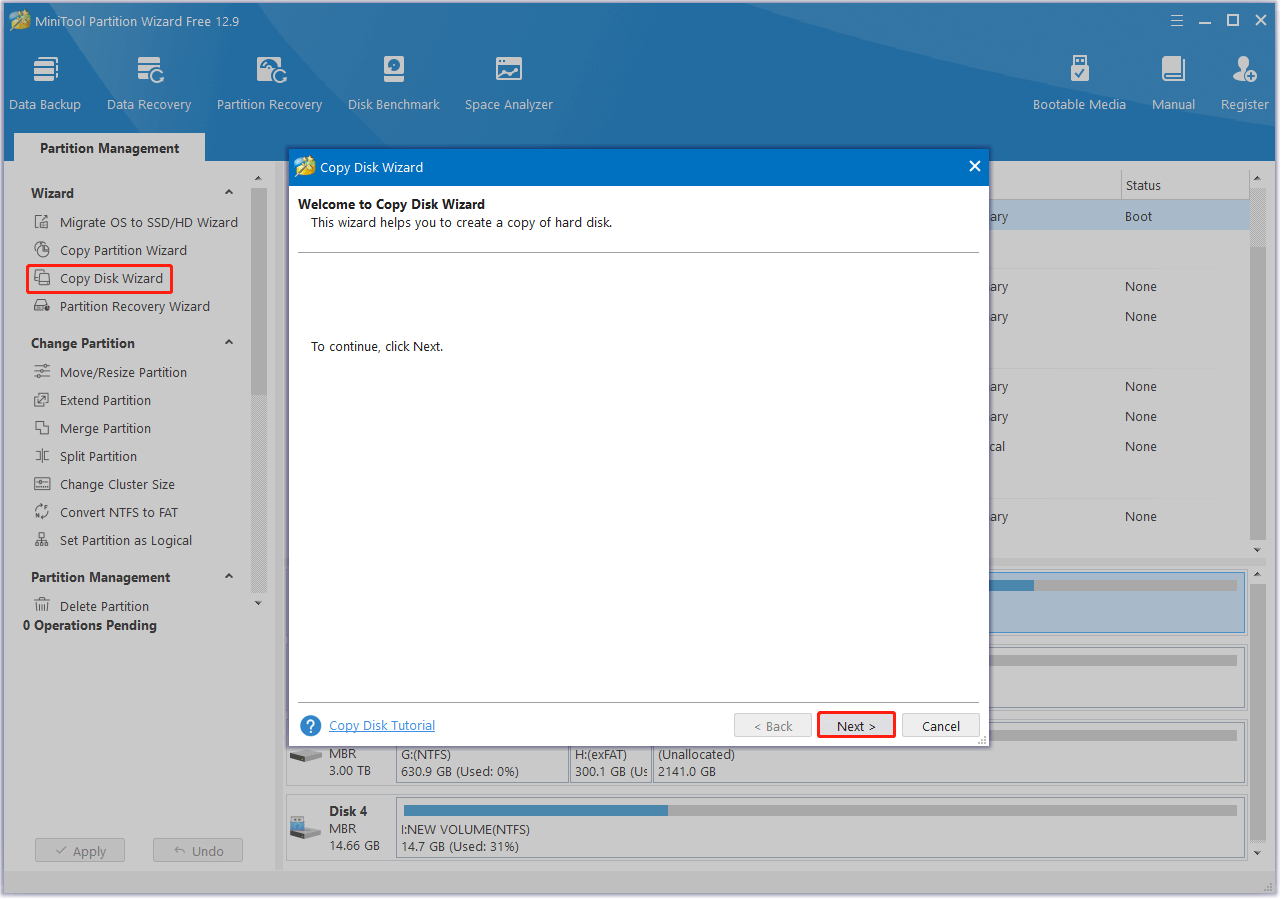This screenshot has width=1281, height=900.
Task: Collapse the Change Partition section
Action: coord(229,343)
